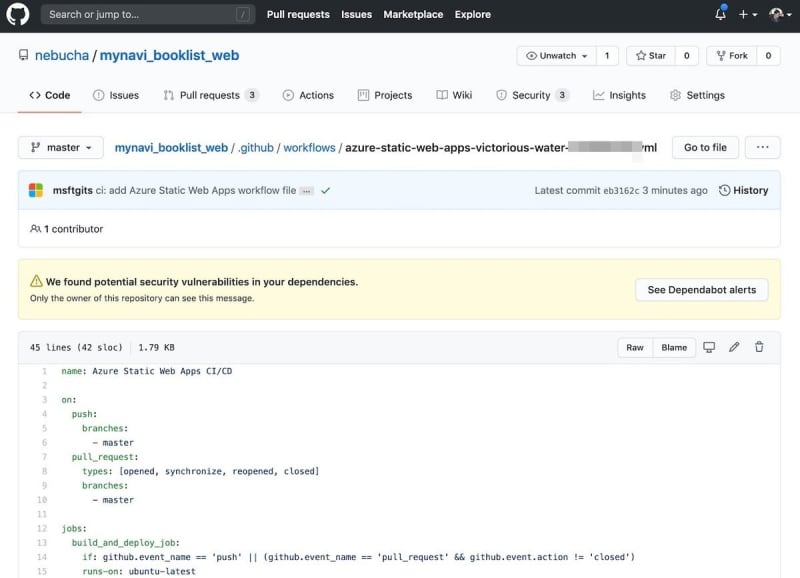Open commit eb3162c
The image size is (800, 578).
coord(621,191)
